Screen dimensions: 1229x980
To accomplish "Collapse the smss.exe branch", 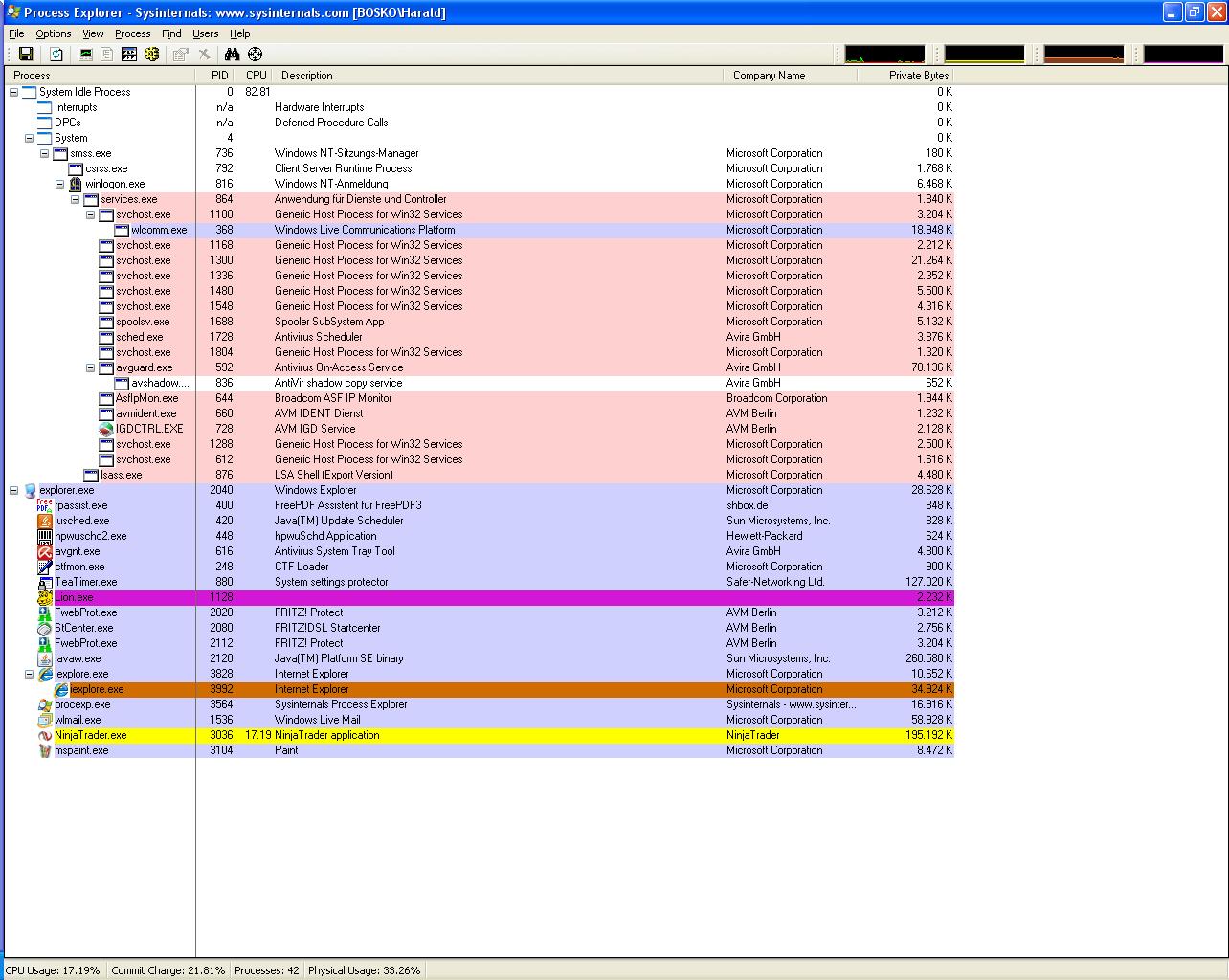I will 44,153.
